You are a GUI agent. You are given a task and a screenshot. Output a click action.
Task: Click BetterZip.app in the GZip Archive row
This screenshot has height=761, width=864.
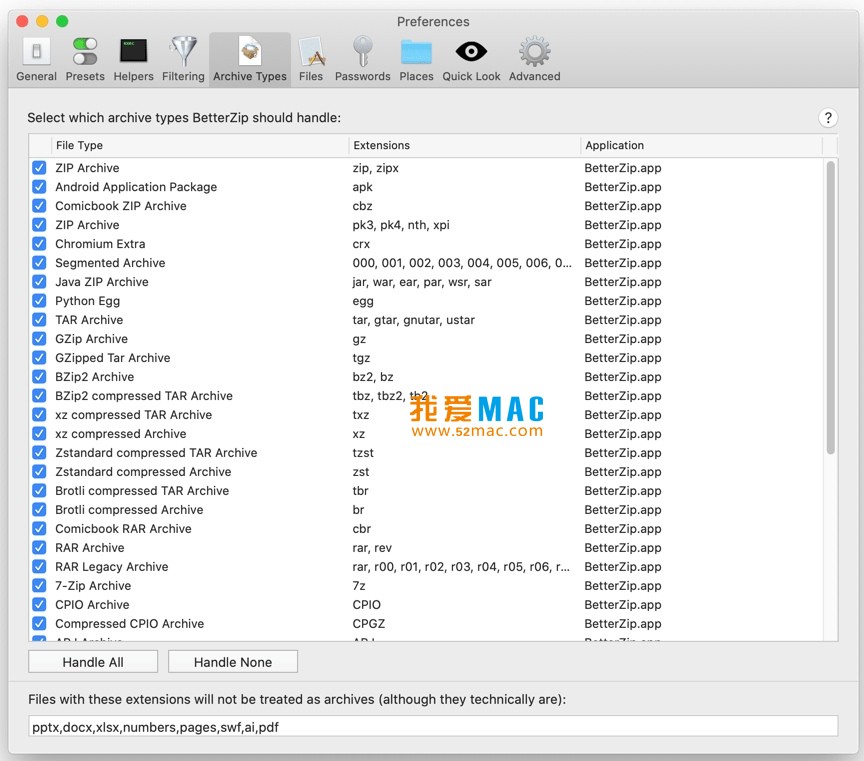pos(623,339)
